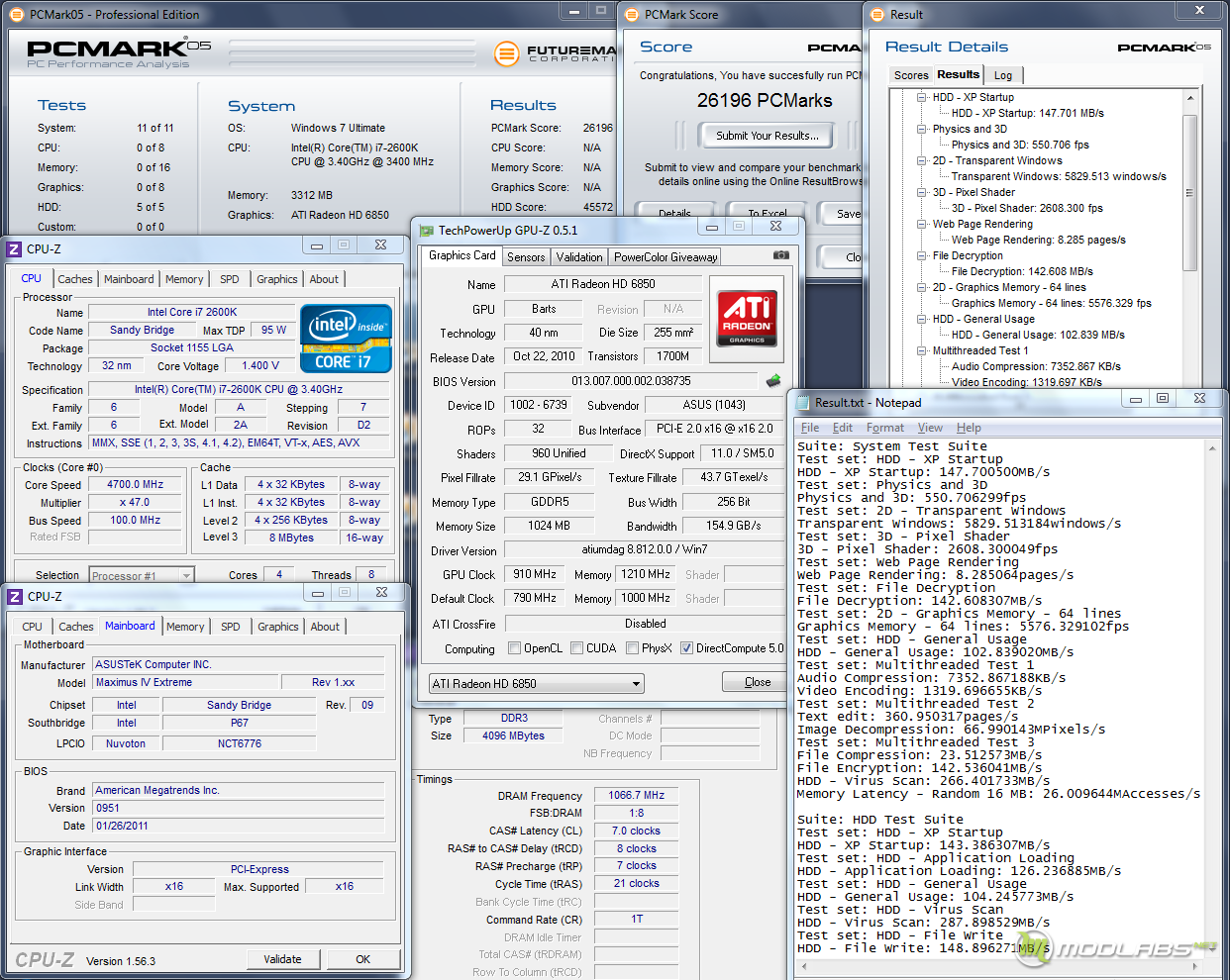
Task: Click the GPU-Z title bar icon
Action: pyautogui.click(x=427, y=231)
